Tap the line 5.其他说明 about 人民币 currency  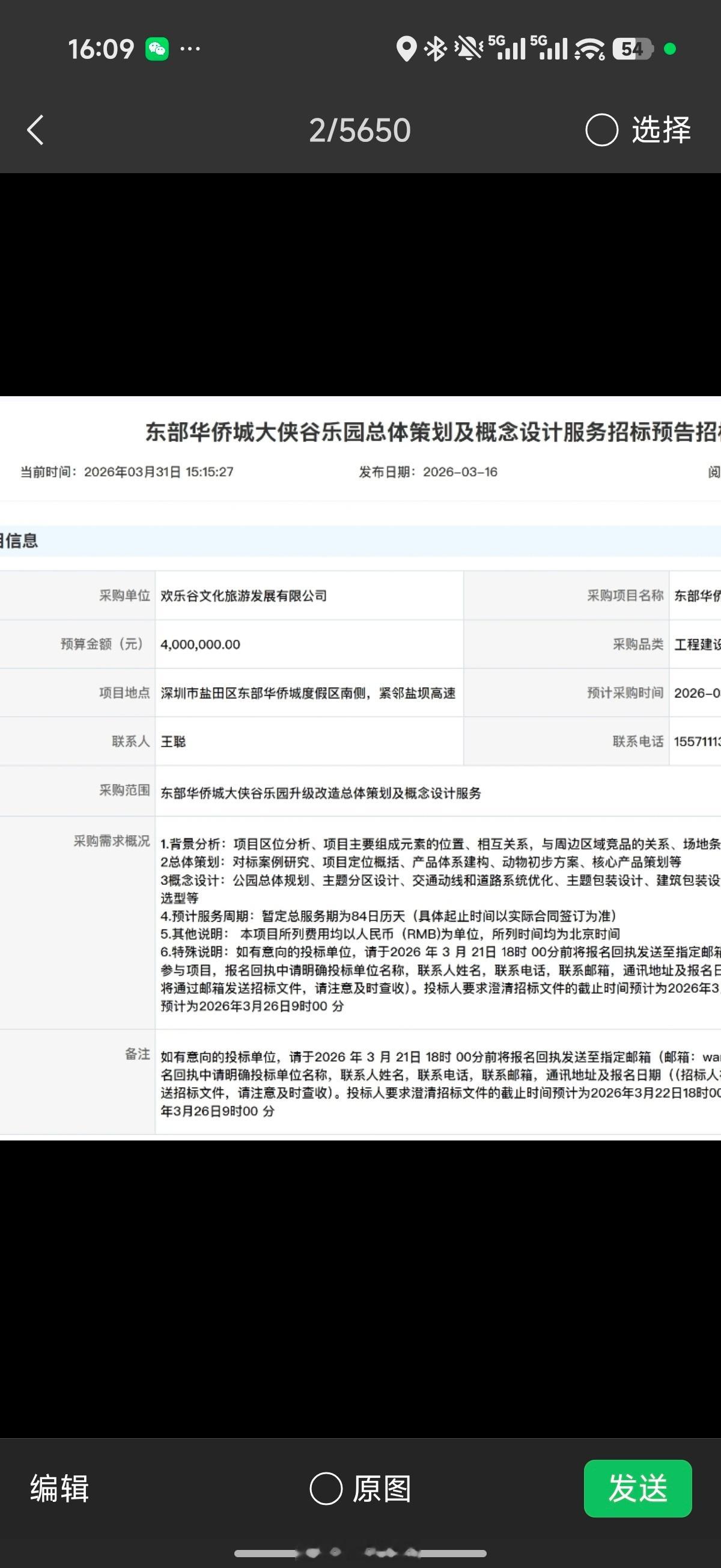click(390, 934)
